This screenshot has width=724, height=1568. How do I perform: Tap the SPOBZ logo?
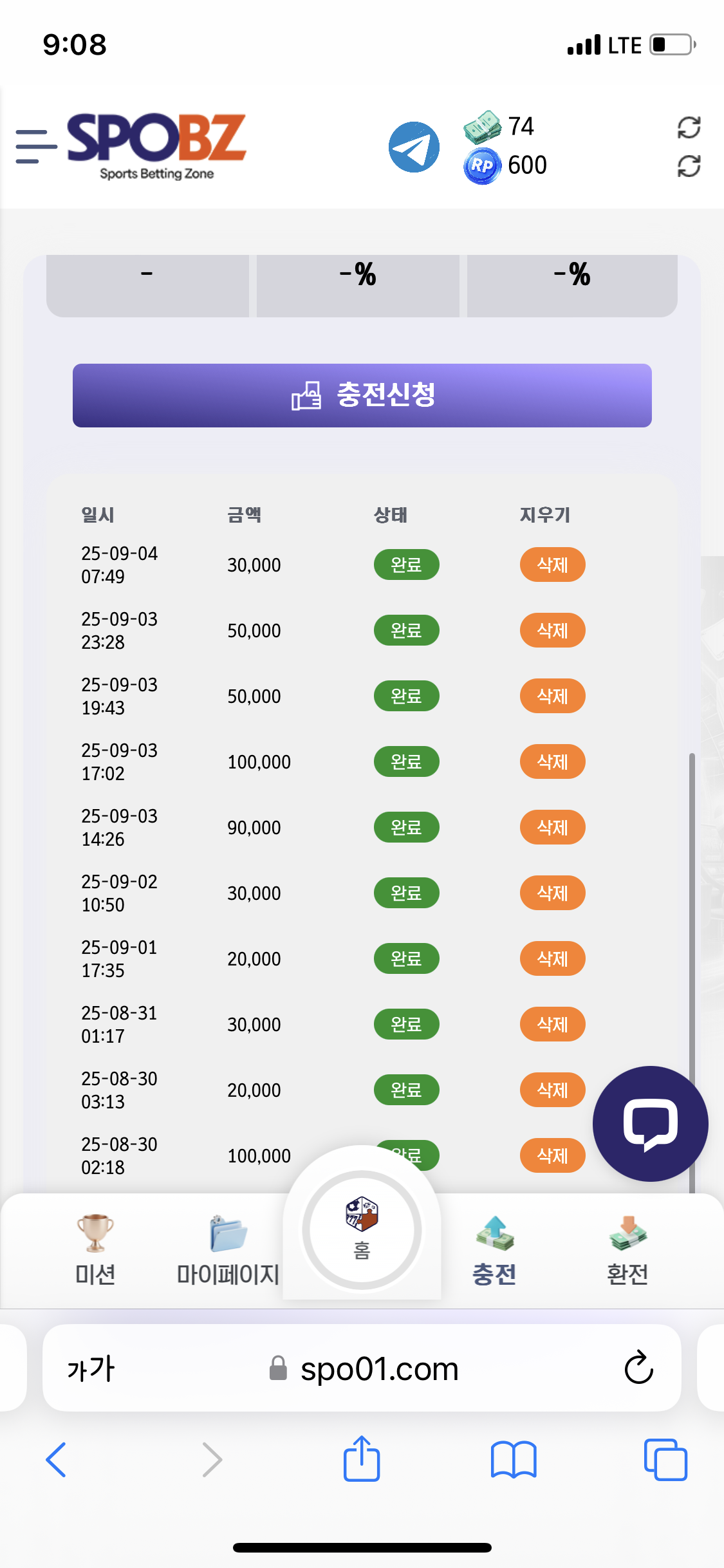point(157,145)
